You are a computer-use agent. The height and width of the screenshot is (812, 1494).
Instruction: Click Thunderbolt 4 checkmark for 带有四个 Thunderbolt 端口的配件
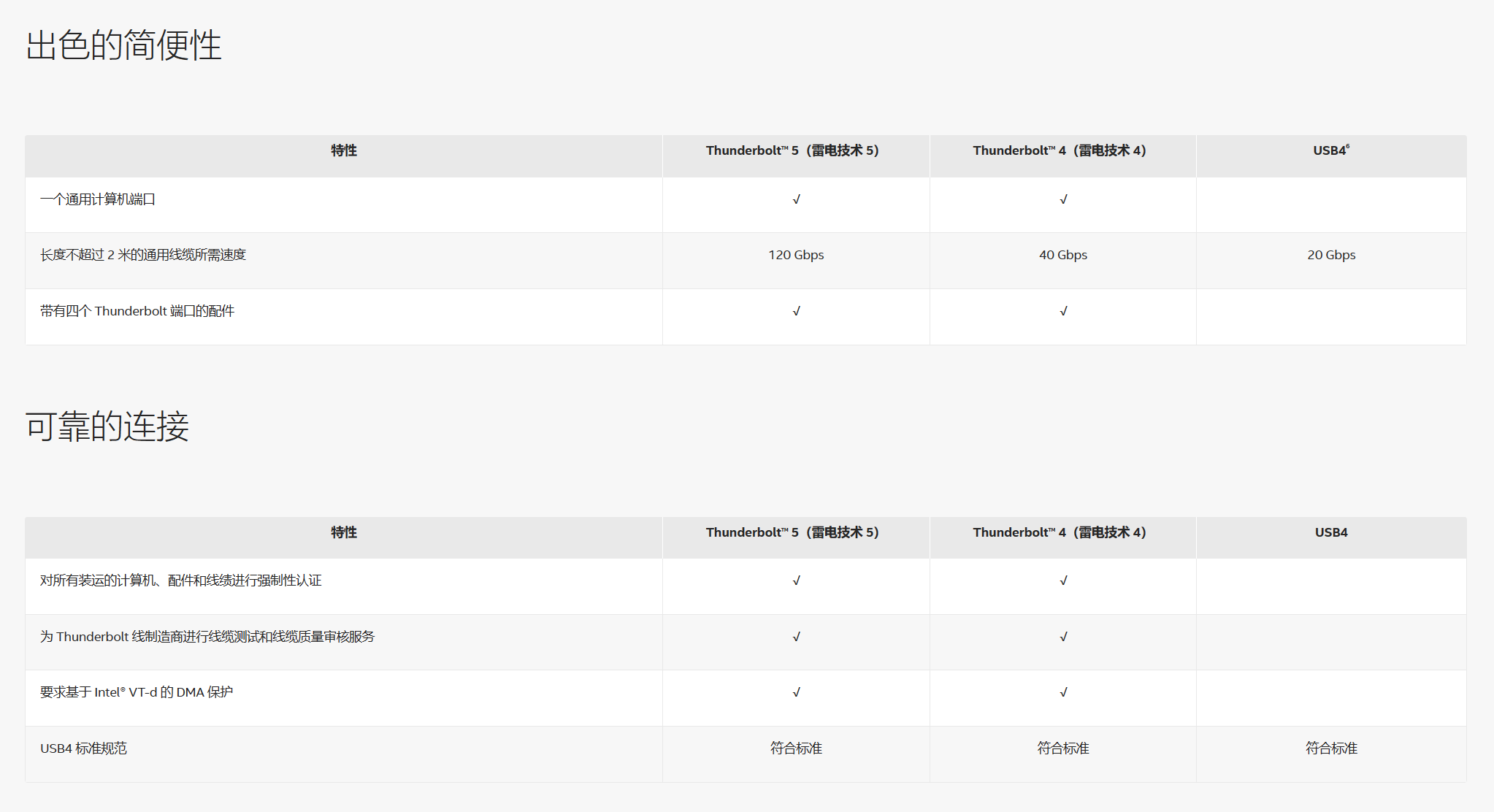click(x=1063, y=311)
